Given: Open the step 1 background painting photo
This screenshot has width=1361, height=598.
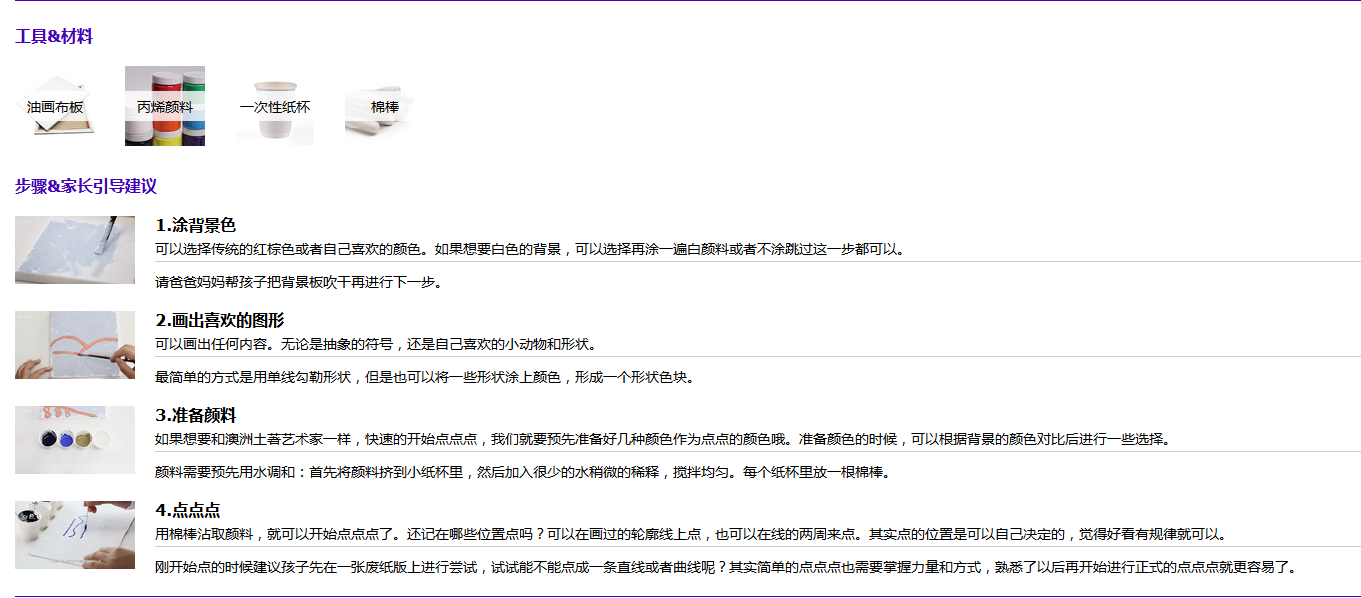Looking at the screenshot, I should click(x=75, y=250).
